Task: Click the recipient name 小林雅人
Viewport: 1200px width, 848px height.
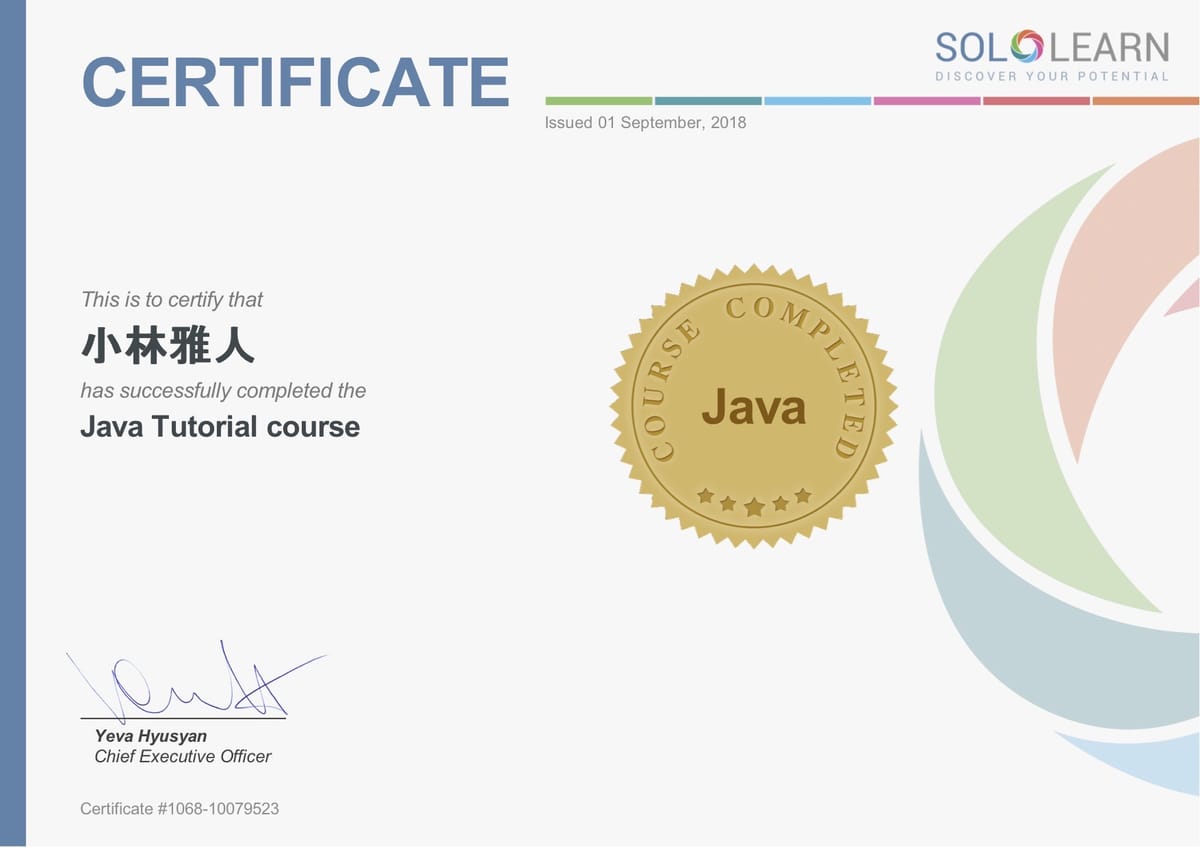Action: [167, 346]
